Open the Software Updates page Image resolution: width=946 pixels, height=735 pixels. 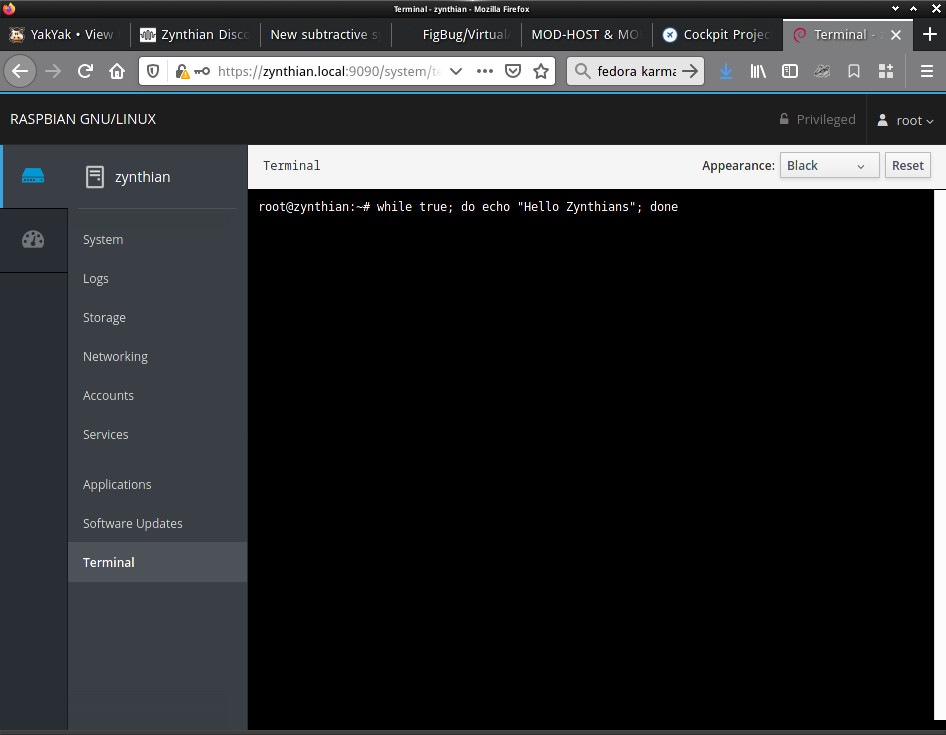click(x=157, y=523)
